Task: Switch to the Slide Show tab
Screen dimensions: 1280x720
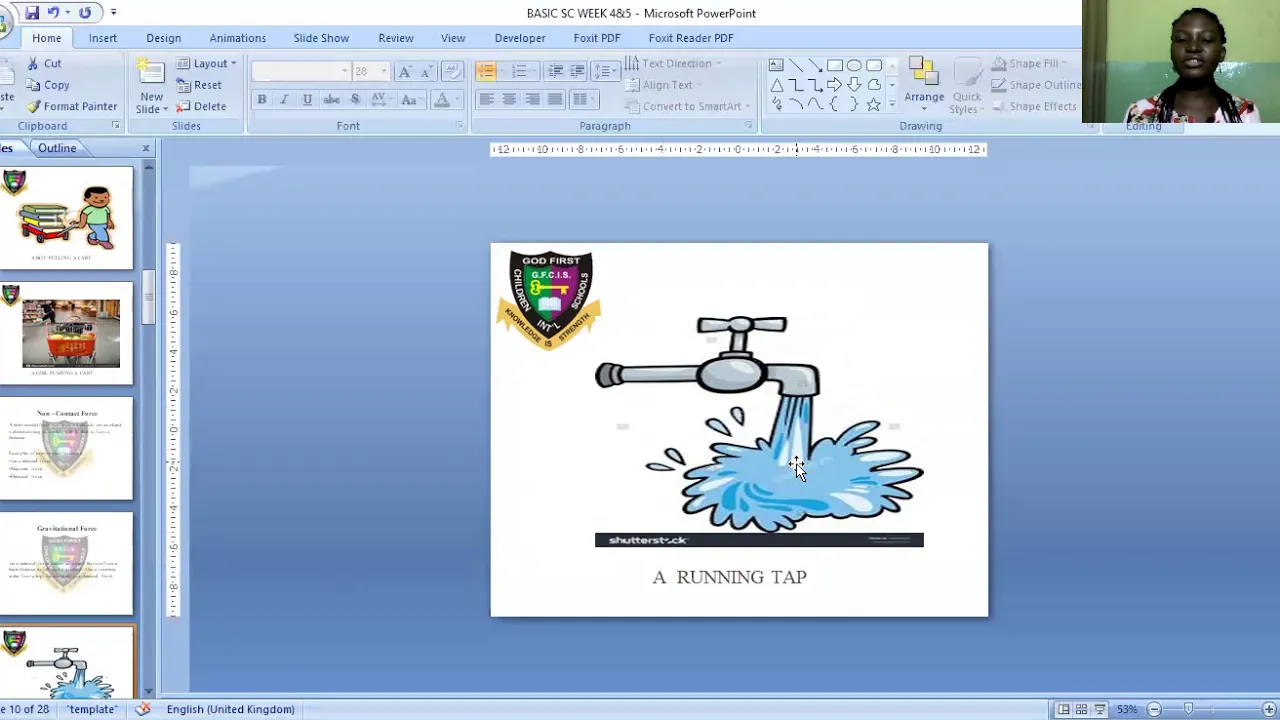Action: click(321, 38)
